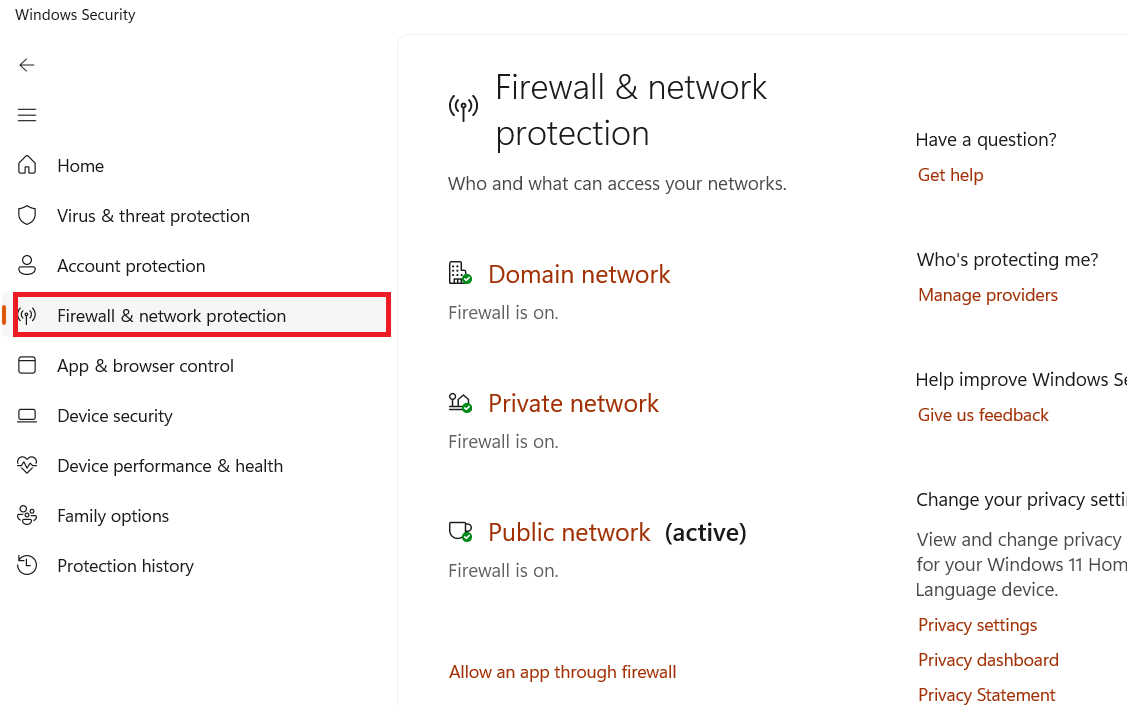
Task: Click the Device performance heart icon
Action: 27,466
